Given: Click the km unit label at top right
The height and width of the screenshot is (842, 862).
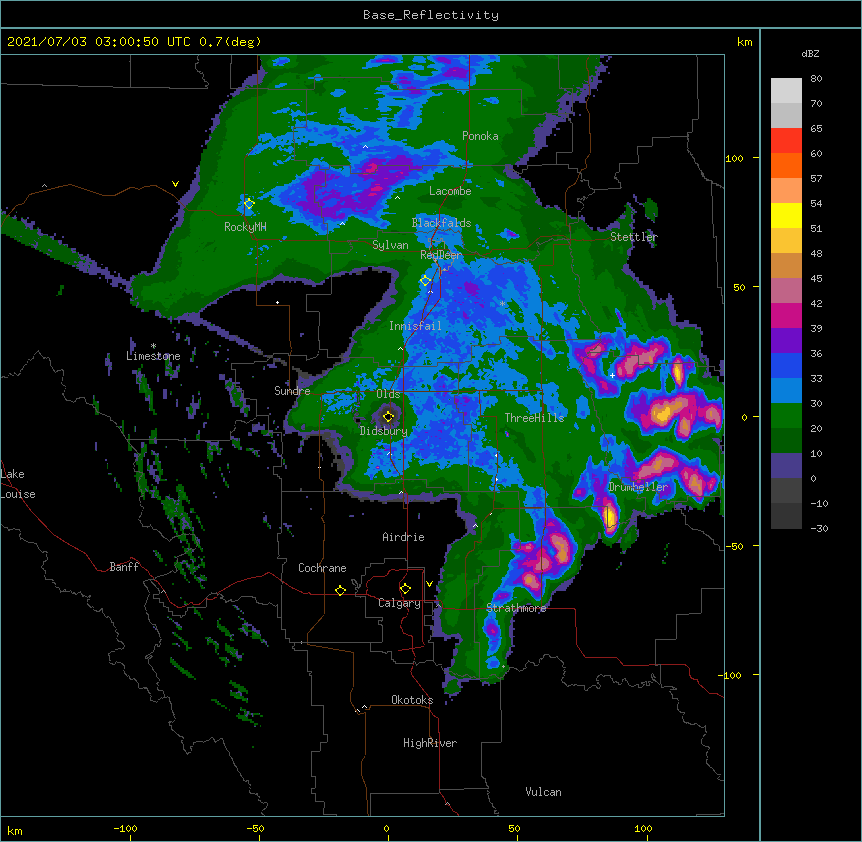Looking at the screenshot, I should 744,42.
